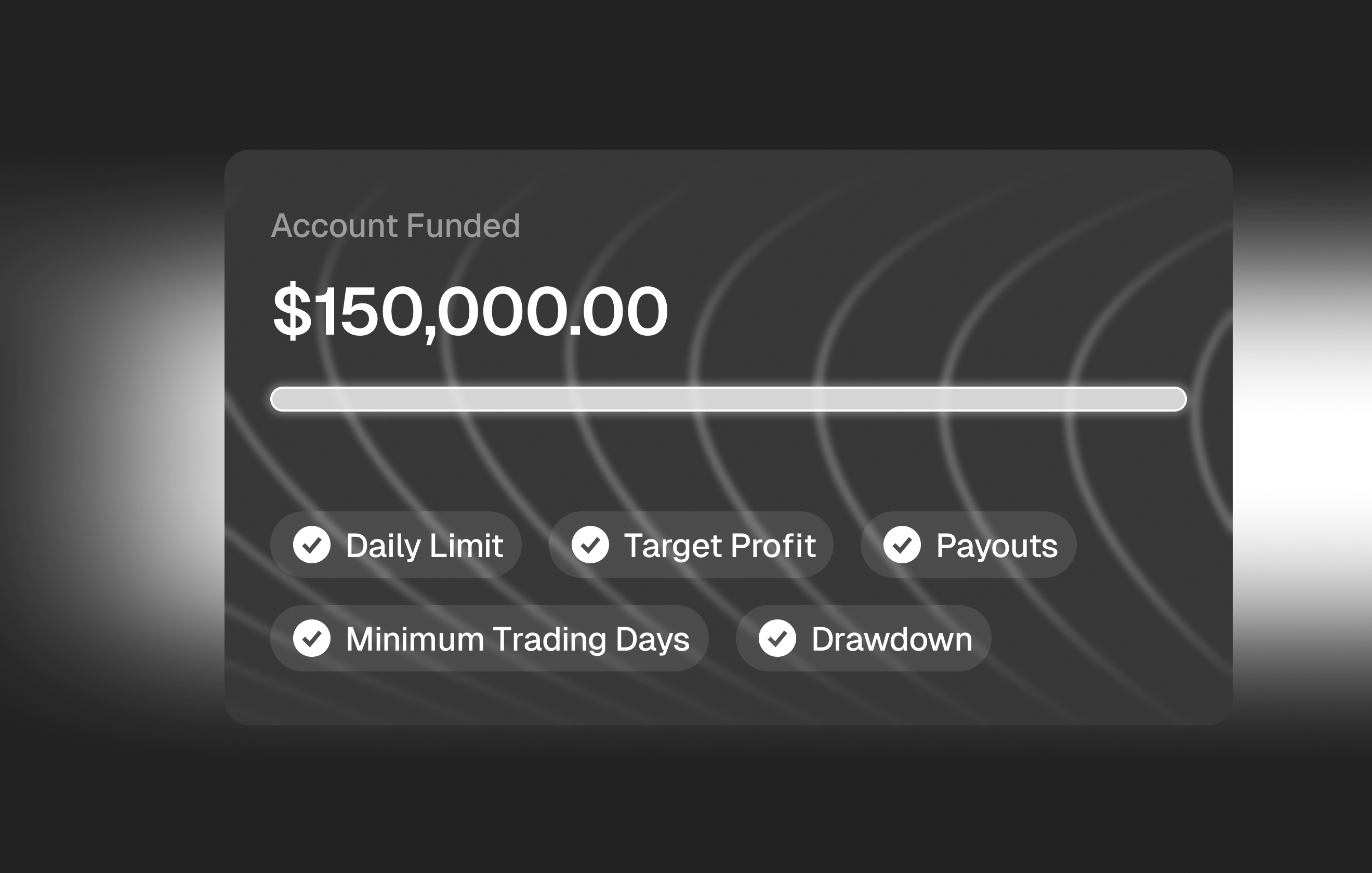Select the Drawdown label text
This screenshot has height=873, width=1372.
pyautogui.click(x=892, y=639)
